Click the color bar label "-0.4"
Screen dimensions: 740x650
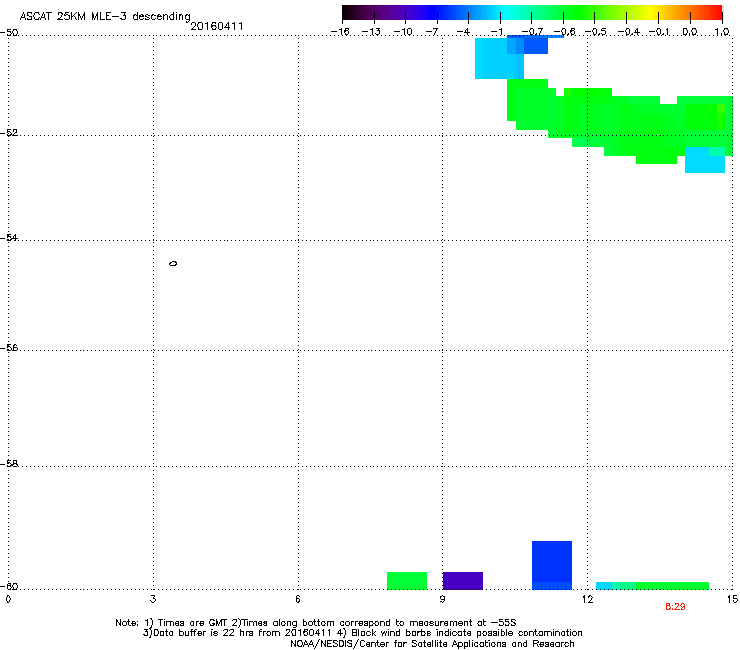click(627, 32)
